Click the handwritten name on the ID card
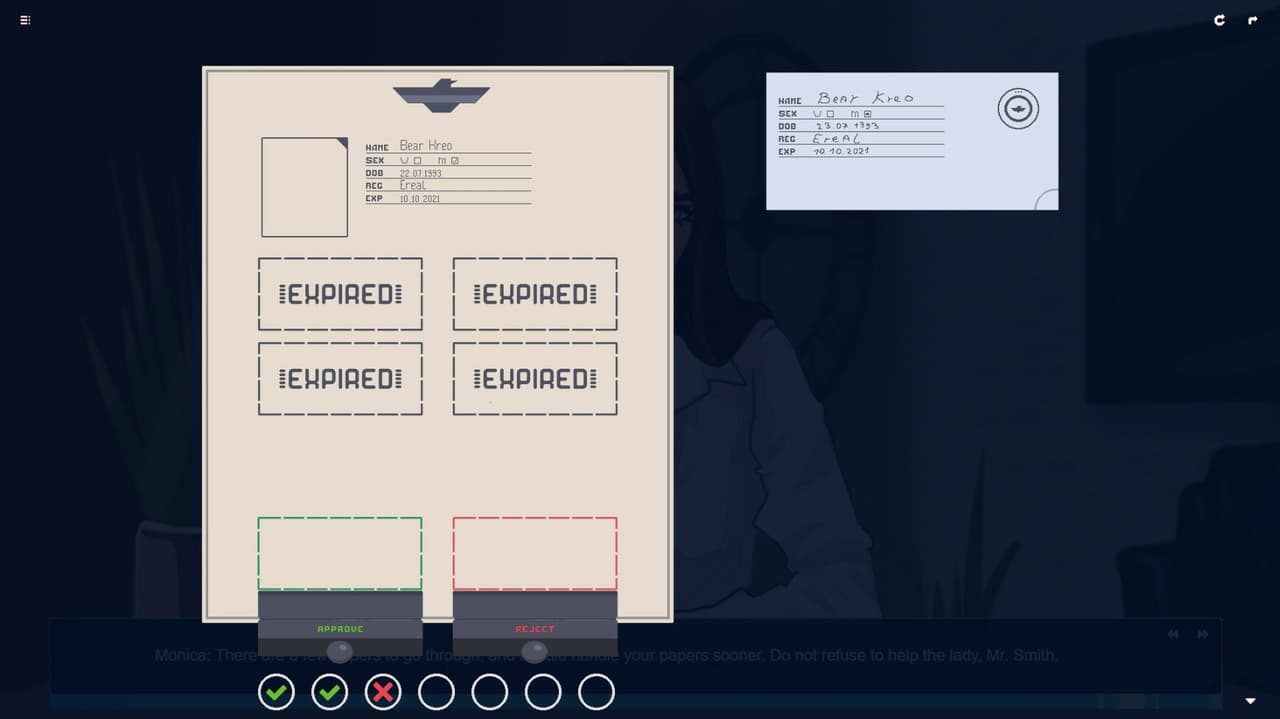 pyautogui.click(x=866, y=98)
